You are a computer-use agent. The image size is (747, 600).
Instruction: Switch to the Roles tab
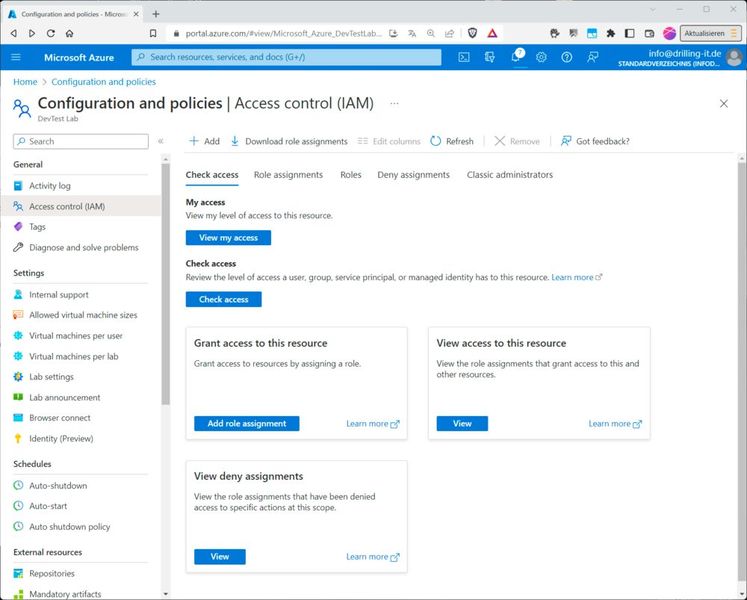[351, 175]
